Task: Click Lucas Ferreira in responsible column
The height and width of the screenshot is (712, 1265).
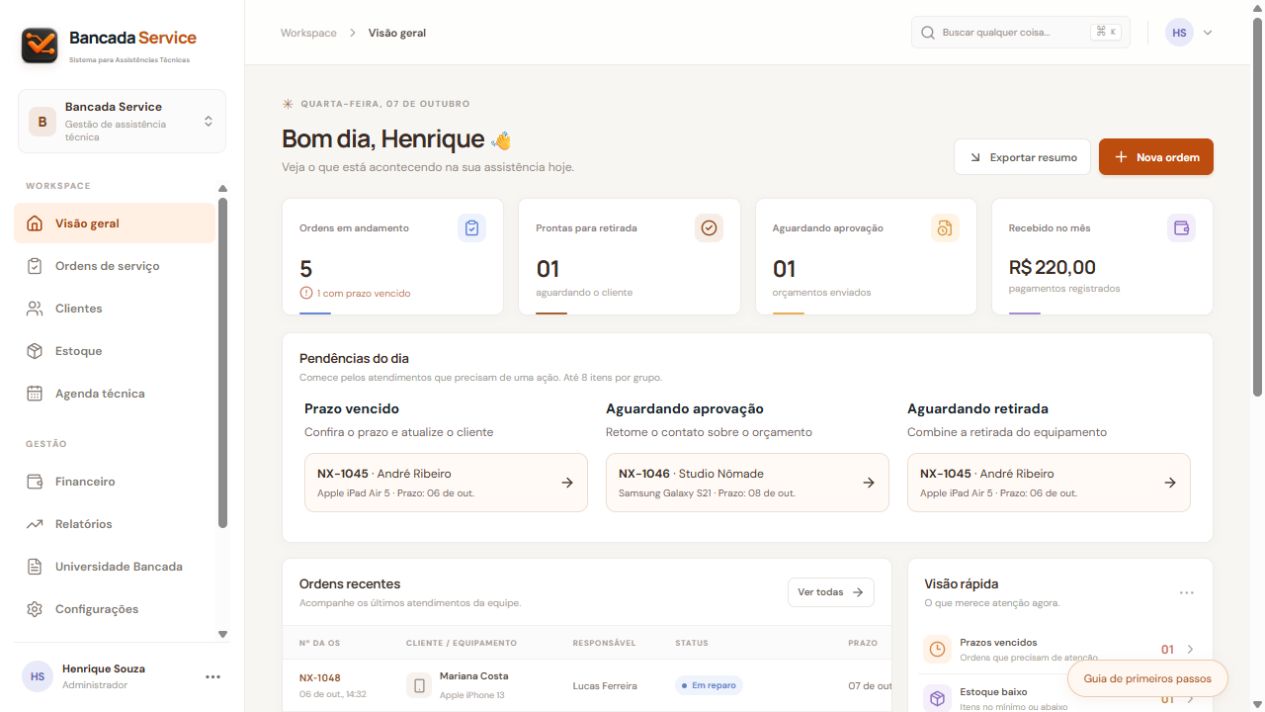Action: [605, 686]
